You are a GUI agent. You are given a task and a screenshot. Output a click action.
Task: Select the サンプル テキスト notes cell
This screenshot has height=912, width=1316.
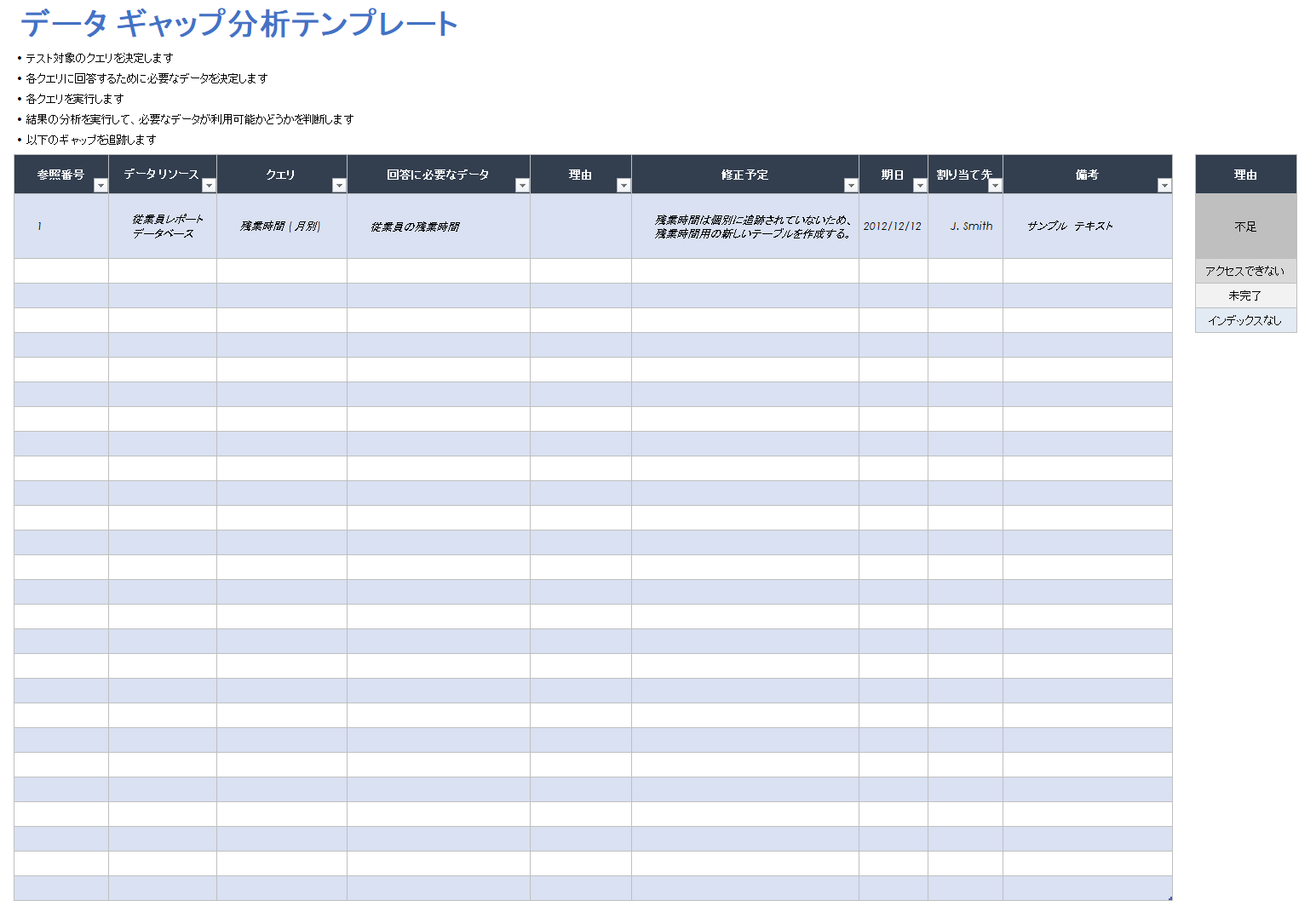coord(1088,227)
